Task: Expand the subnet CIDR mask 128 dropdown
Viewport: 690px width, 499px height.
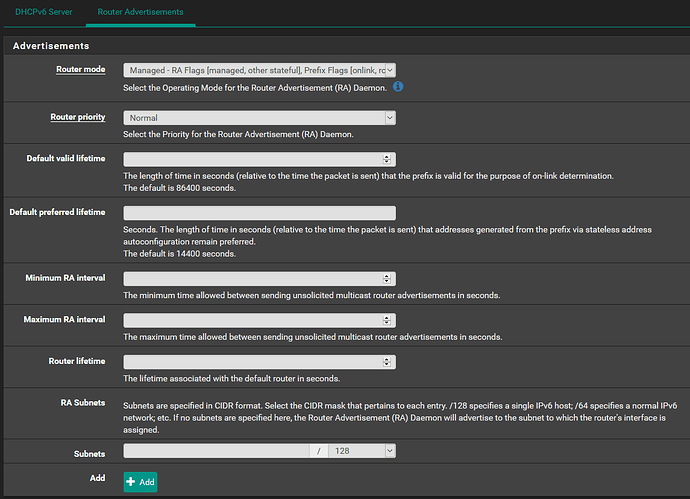Action: click(x=362, y=451)
